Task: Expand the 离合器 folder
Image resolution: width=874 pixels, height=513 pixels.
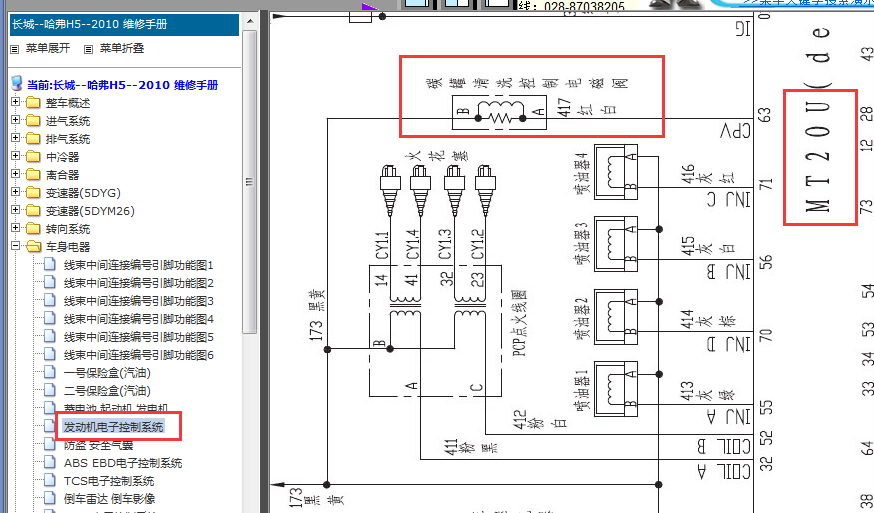Action: point(16,174)
